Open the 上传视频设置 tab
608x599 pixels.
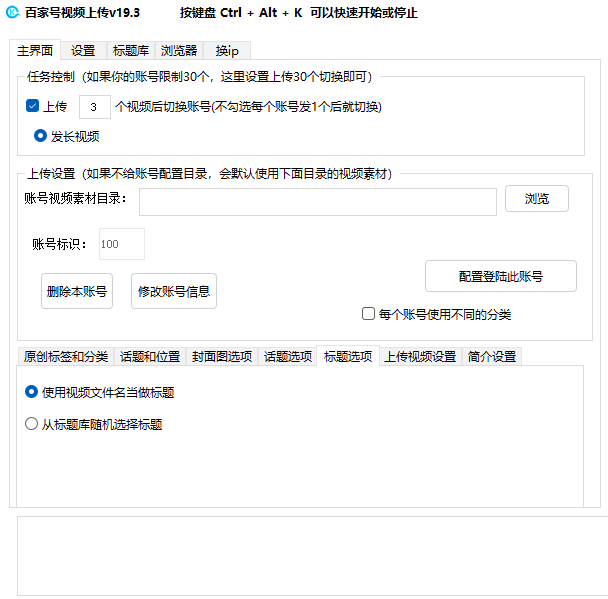coord(420,356)
